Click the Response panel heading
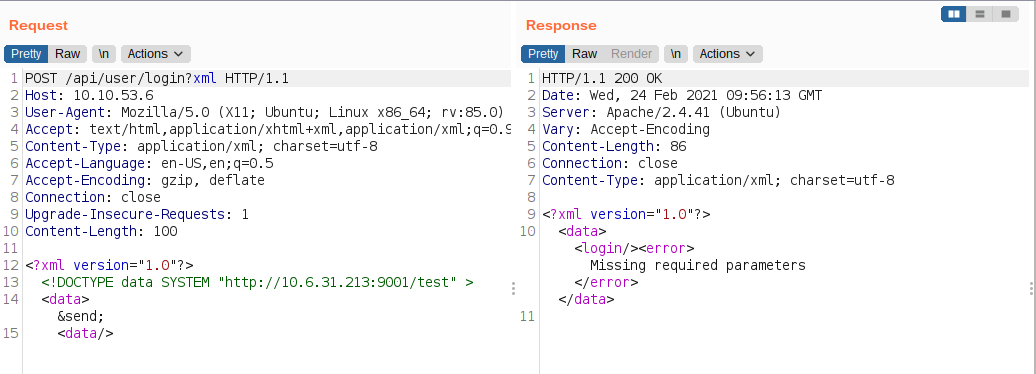Screen dimensions: 1036x374 point(561,25)
